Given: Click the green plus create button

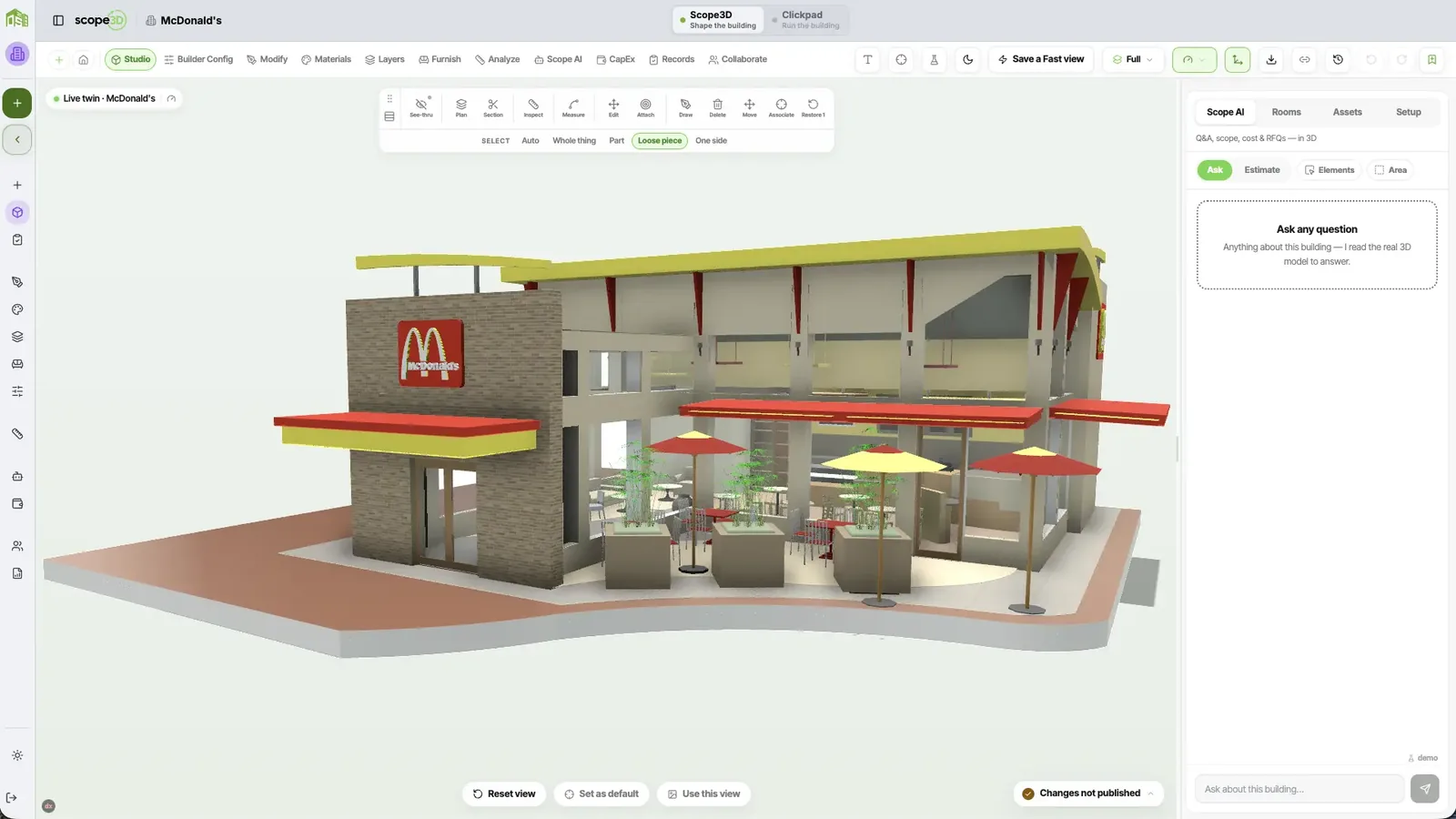Looking at the screenshot, I should 17,103.
